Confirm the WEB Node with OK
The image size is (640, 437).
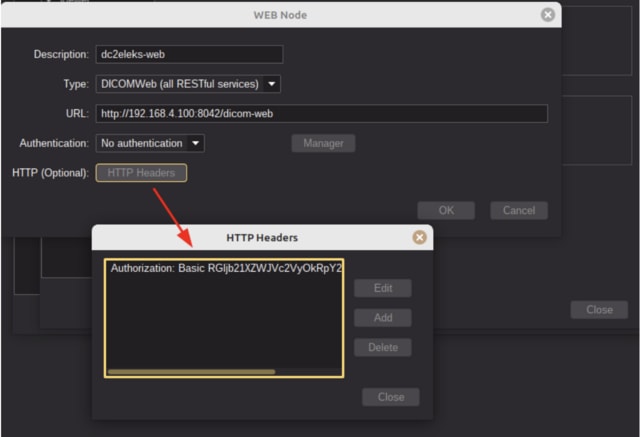pos(446,210)
